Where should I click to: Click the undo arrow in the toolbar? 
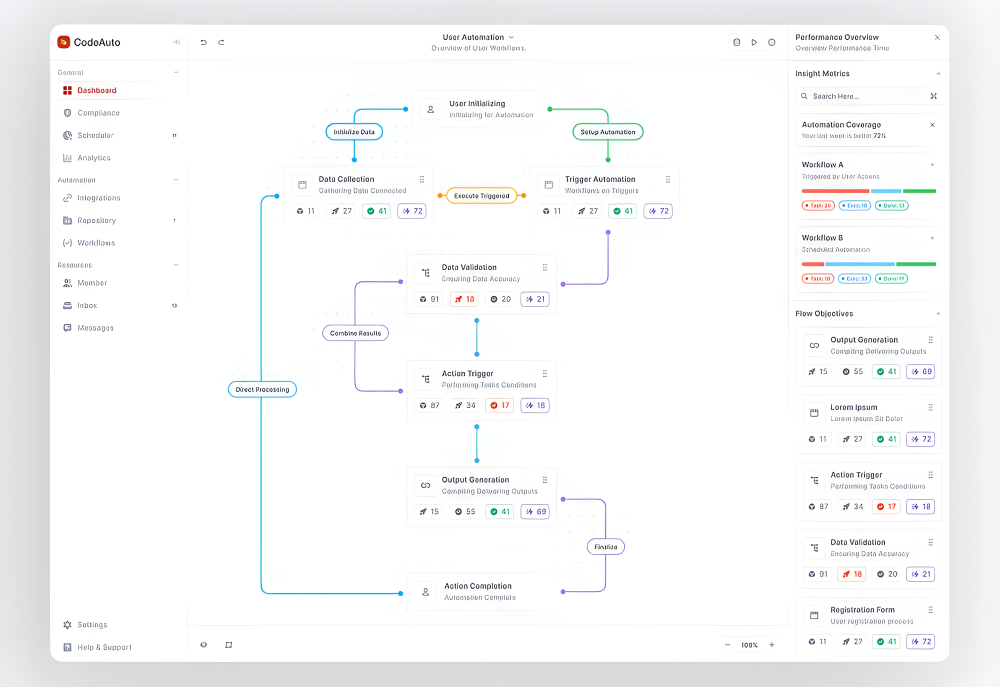(x=203, y=42)
